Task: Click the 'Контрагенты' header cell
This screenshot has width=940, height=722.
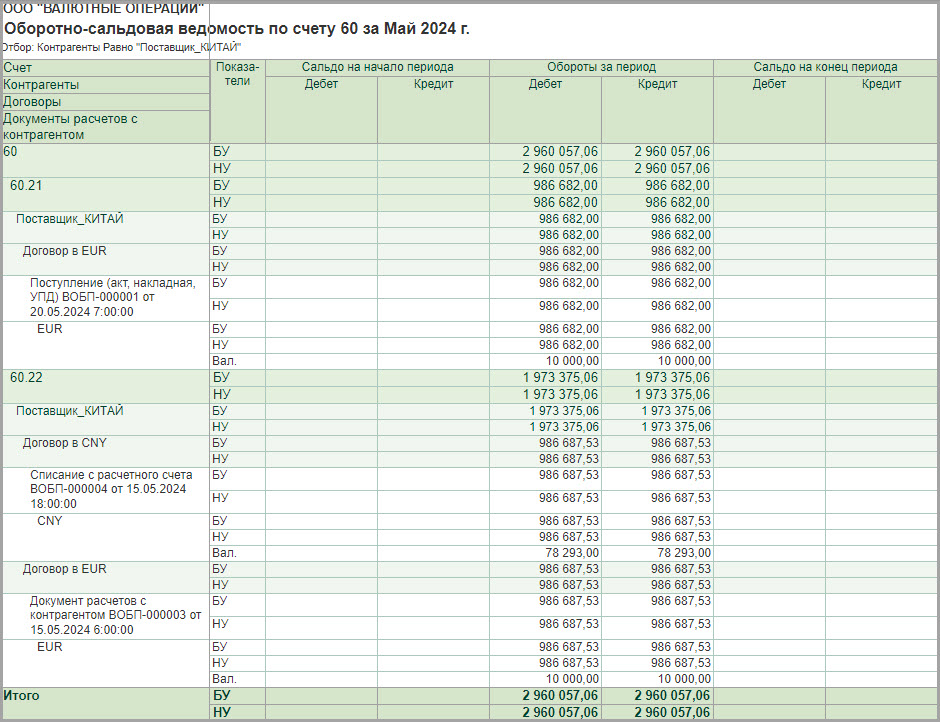Action: pos(106,85)
